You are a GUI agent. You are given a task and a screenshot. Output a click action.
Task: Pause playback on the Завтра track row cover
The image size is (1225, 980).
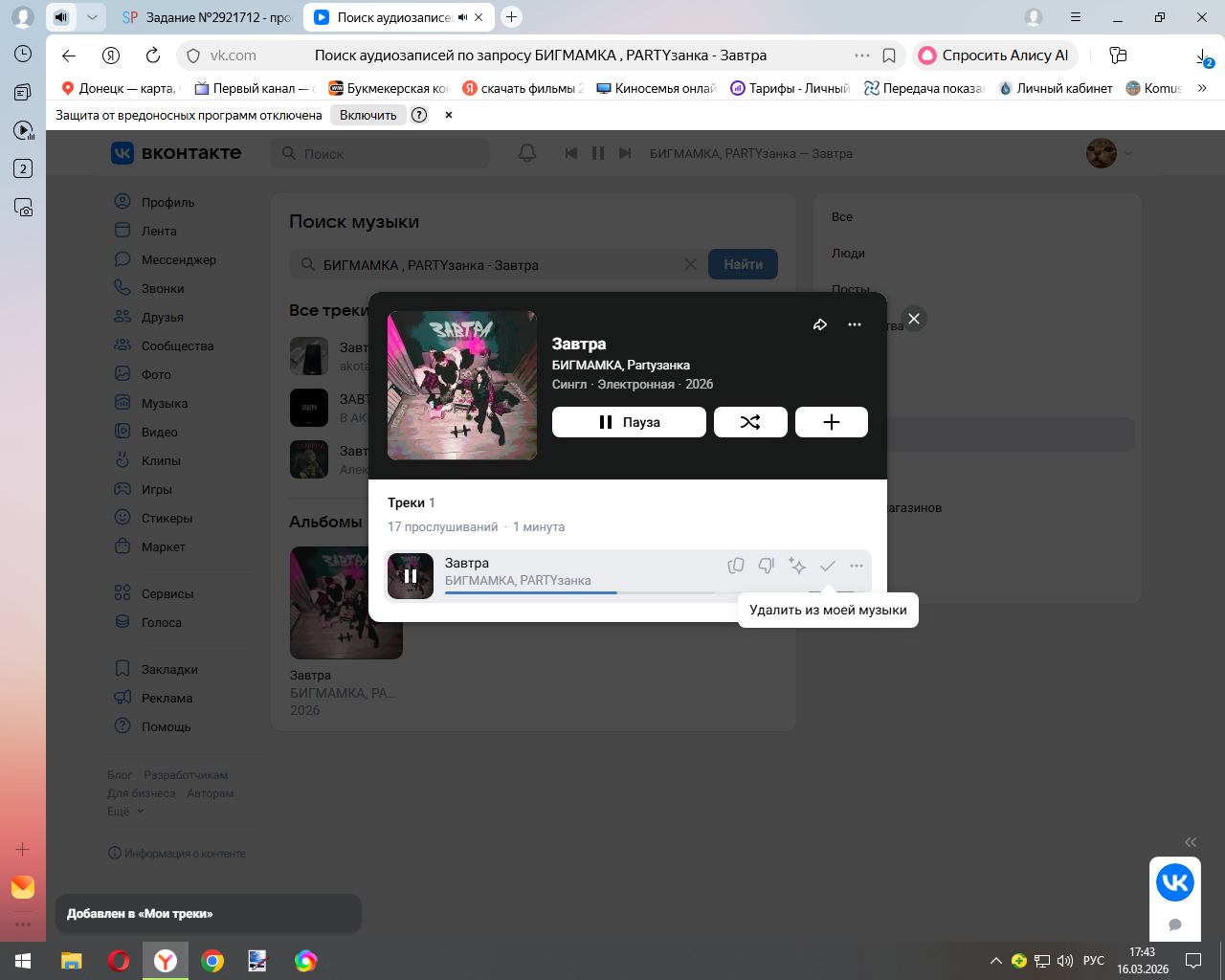[x=411, y=576]
